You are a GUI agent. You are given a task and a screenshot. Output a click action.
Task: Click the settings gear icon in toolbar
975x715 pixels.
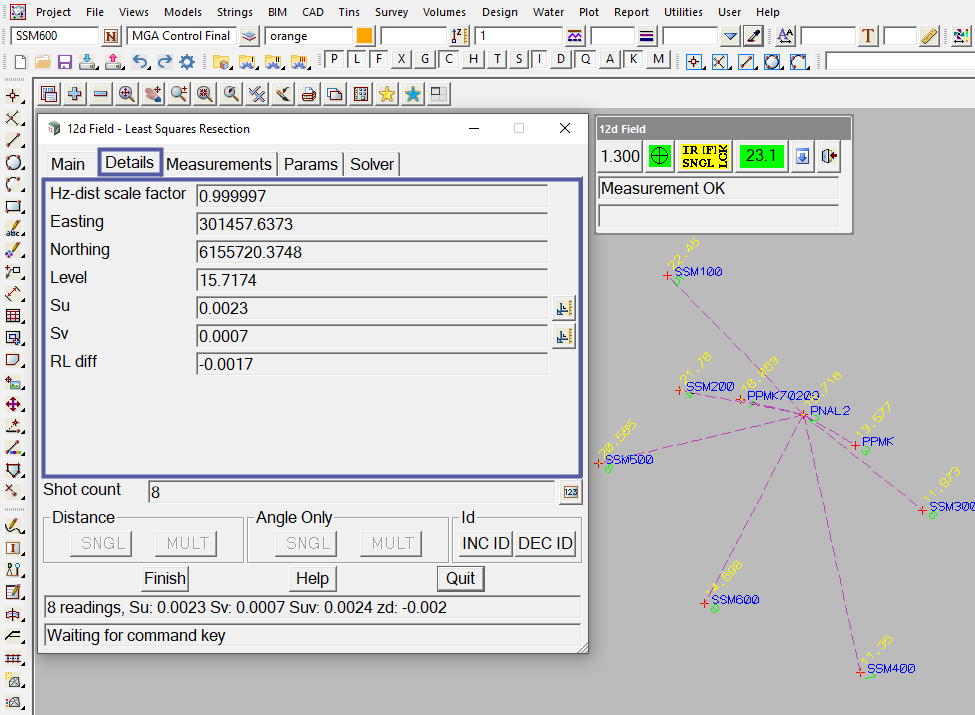click(x=187, y=61)
